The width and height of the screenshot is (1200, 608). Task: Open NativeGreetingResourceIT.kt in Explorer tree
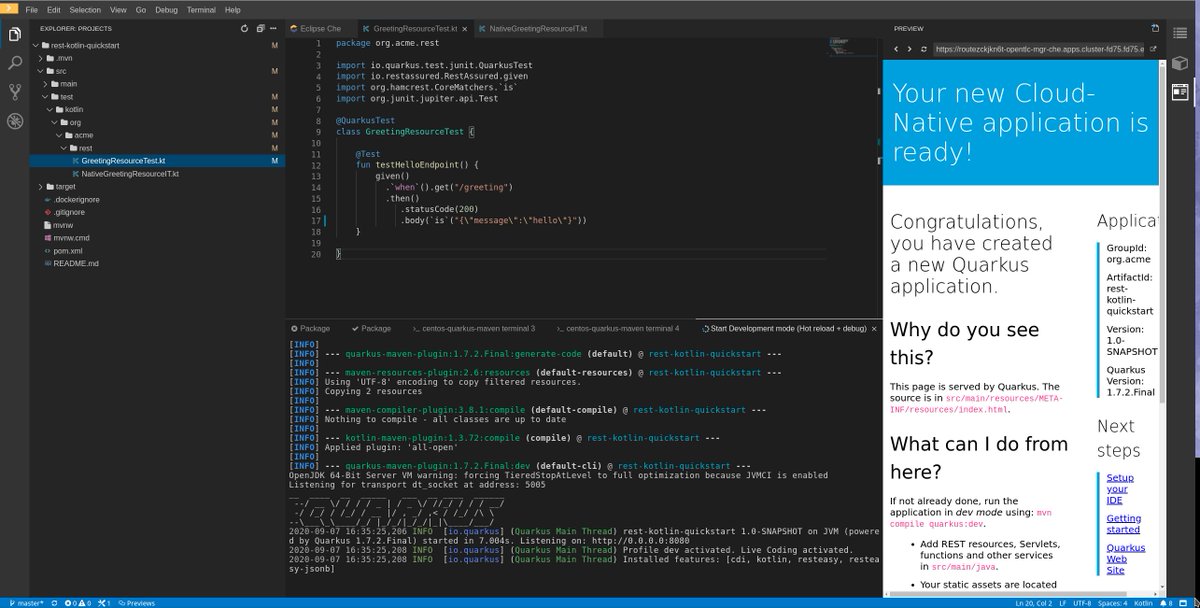pyautogui.click(x=130, y=174)
